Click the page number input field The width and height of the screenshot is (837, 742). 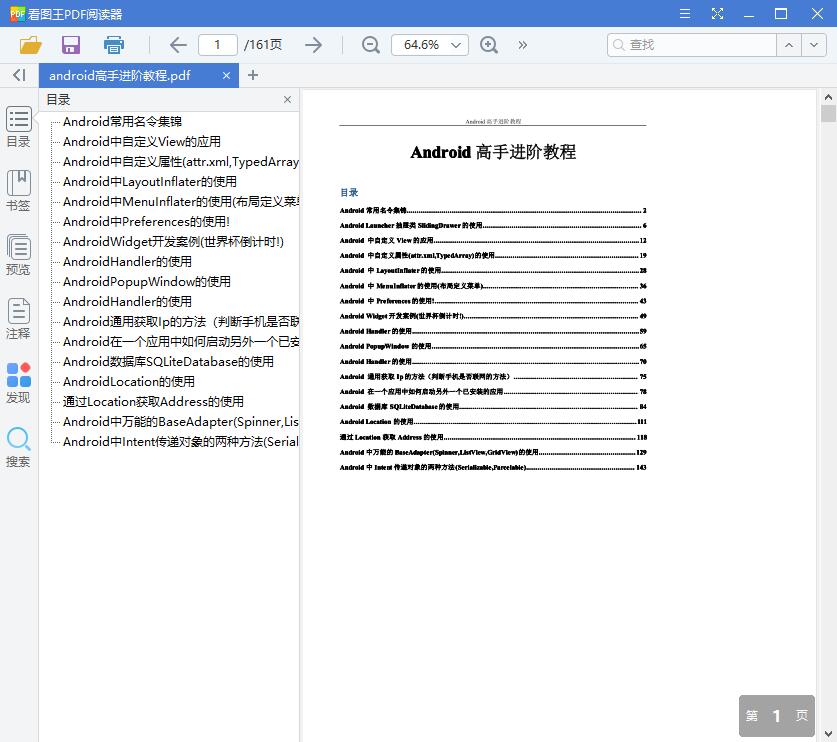tap(221, 44)
